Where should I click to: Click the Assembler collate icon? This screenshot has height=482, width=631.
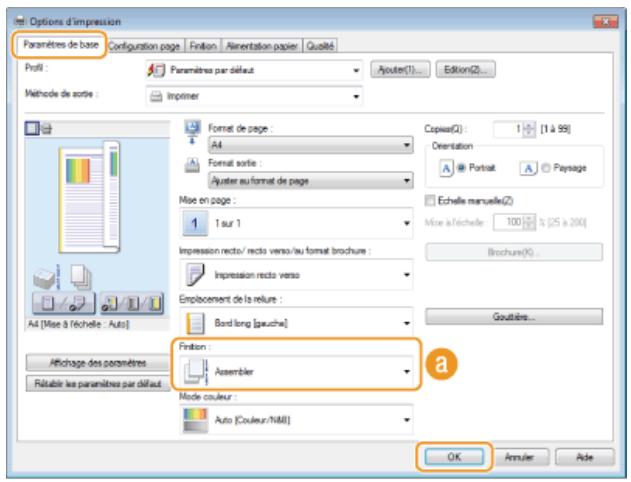point(196,371)
